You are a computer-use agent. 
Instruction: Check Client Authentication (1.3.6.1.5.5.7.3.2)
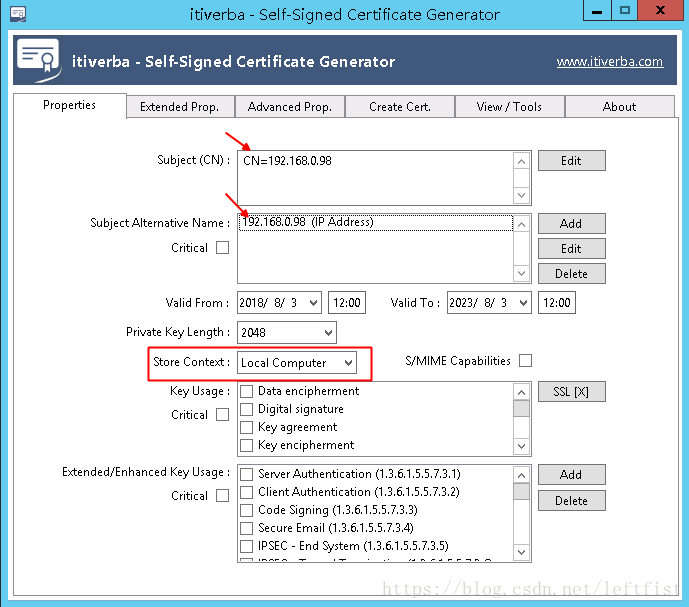point(247,492)
